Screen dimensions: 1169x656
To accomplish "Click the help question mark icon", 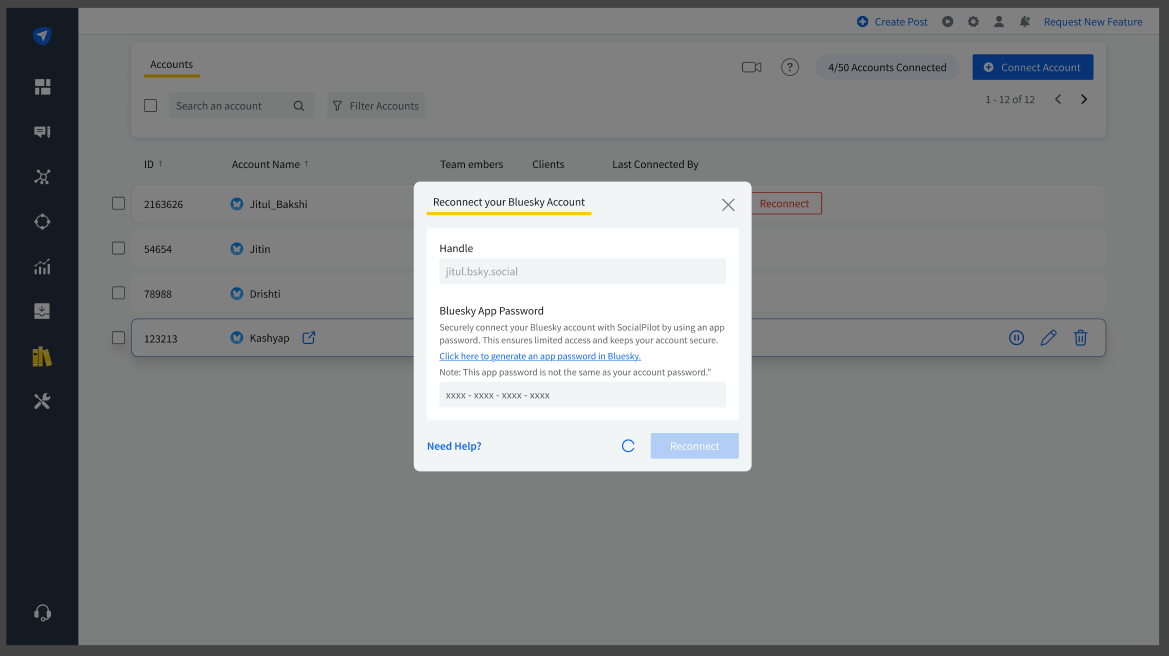I will (790, 67).
